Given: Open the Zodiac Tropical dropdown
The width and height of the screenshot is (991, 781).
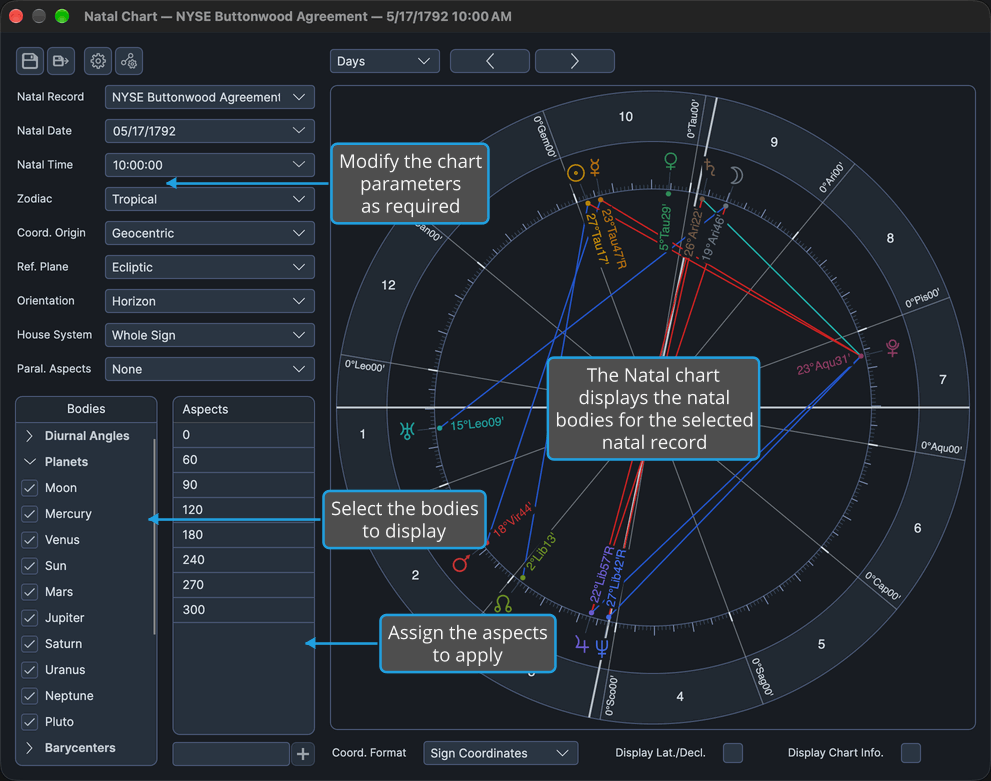Looking at the screenshot, I should point(210,199).
